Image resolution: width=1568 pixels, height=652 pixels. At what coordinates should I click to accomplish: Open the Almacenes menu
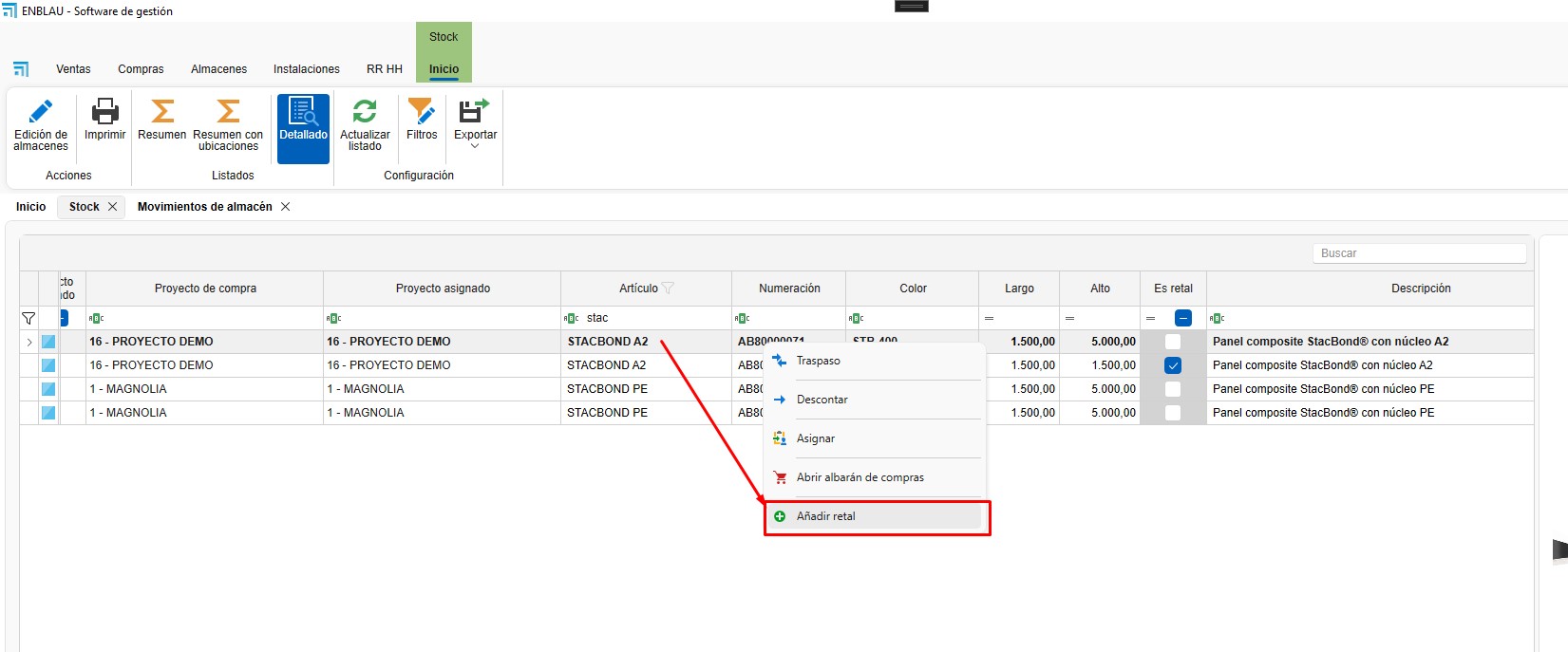218,69
